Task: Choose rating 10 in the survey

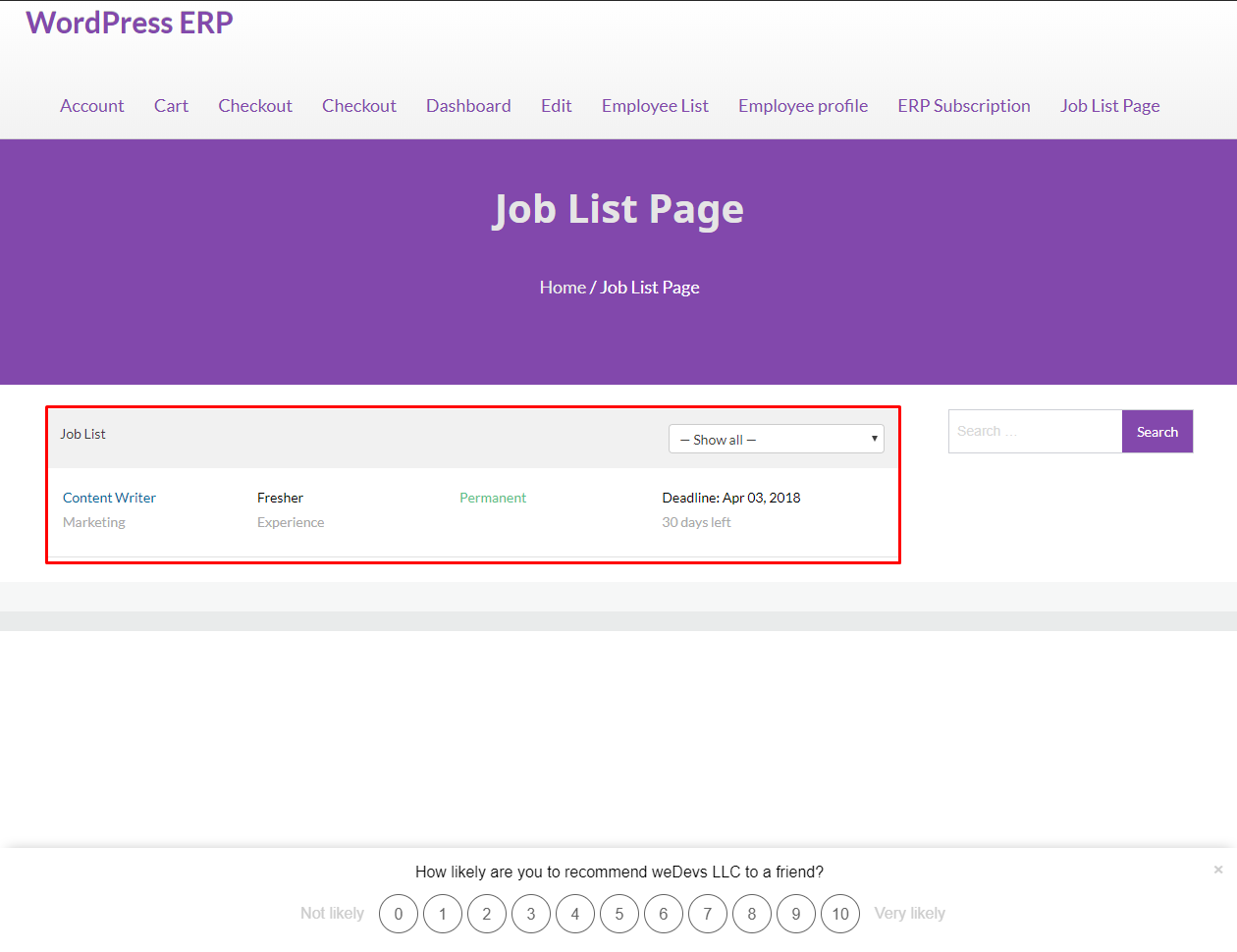Action: click(x=840, y=914)
